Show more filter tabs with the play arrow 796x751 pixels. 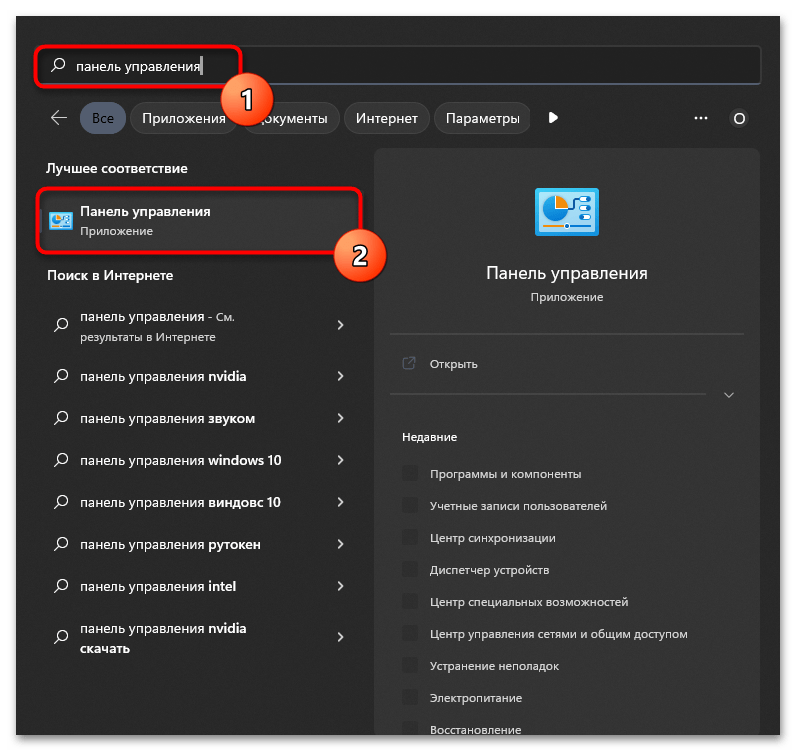pos(553,118)
